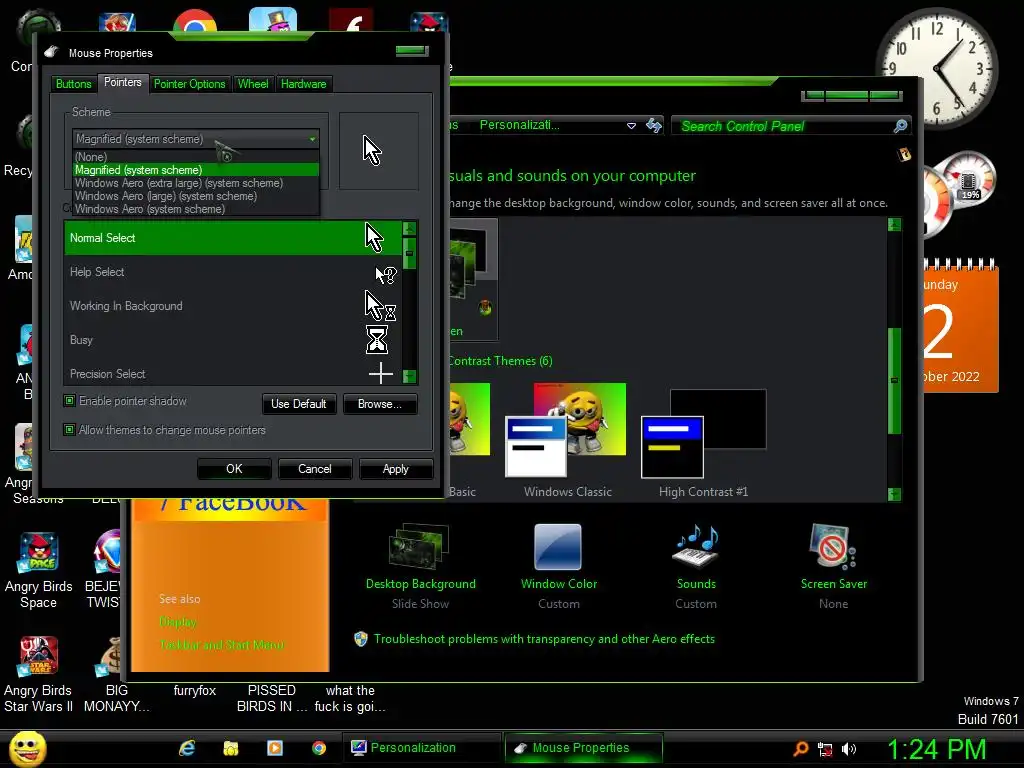Open the Start menu smiley button
1024x768 pixels.
point(27,748)
